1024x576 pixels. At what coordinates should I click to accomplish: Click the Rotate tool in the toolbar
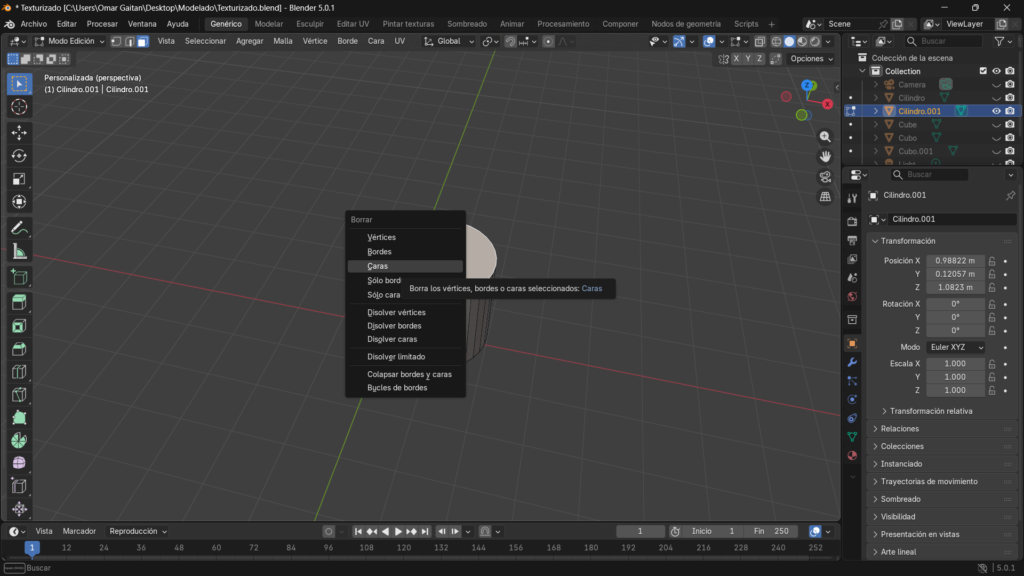click(x=19, y=156)
